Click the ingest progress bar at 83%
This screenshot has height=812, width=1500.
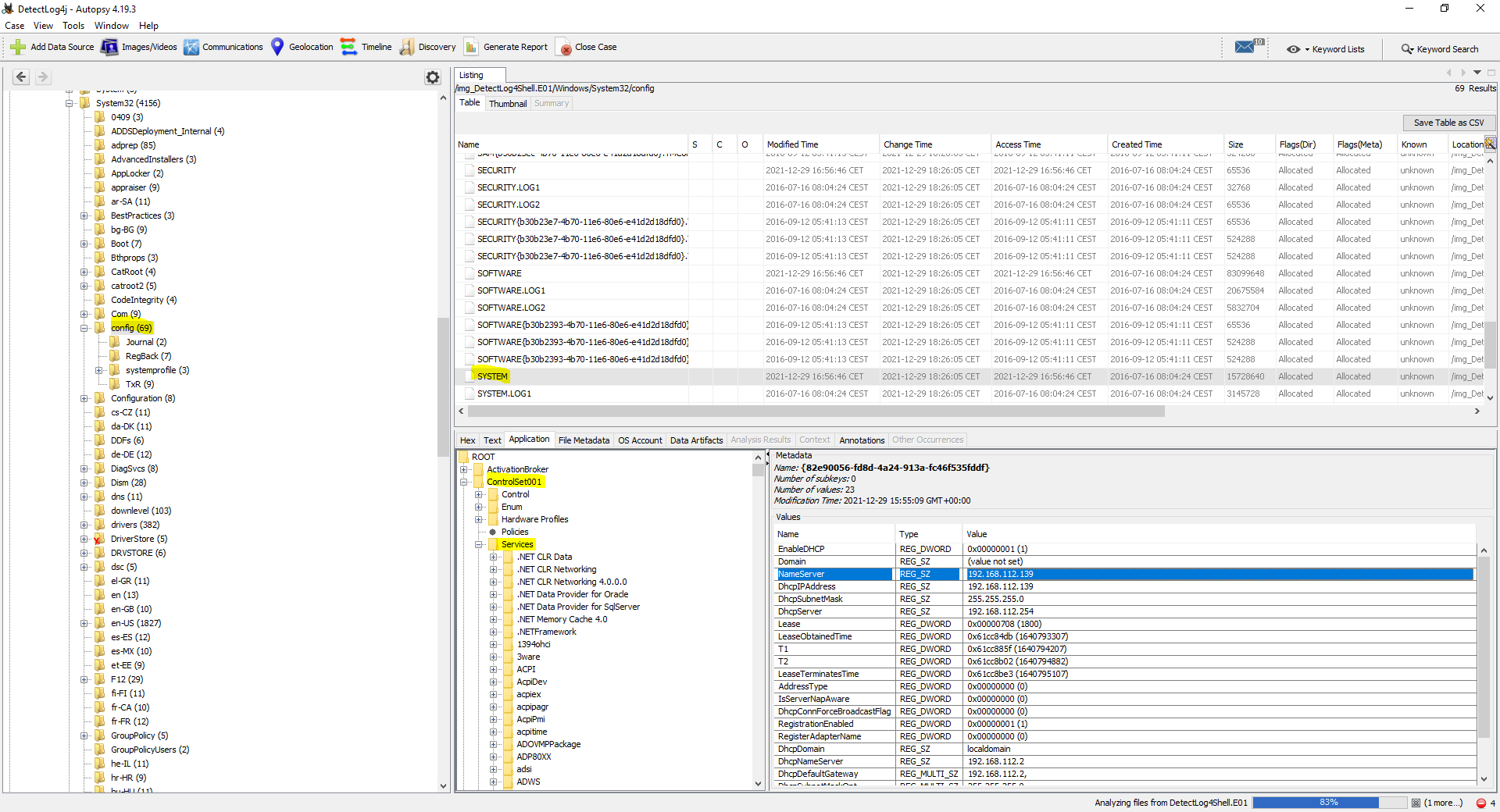(1327, 803)
